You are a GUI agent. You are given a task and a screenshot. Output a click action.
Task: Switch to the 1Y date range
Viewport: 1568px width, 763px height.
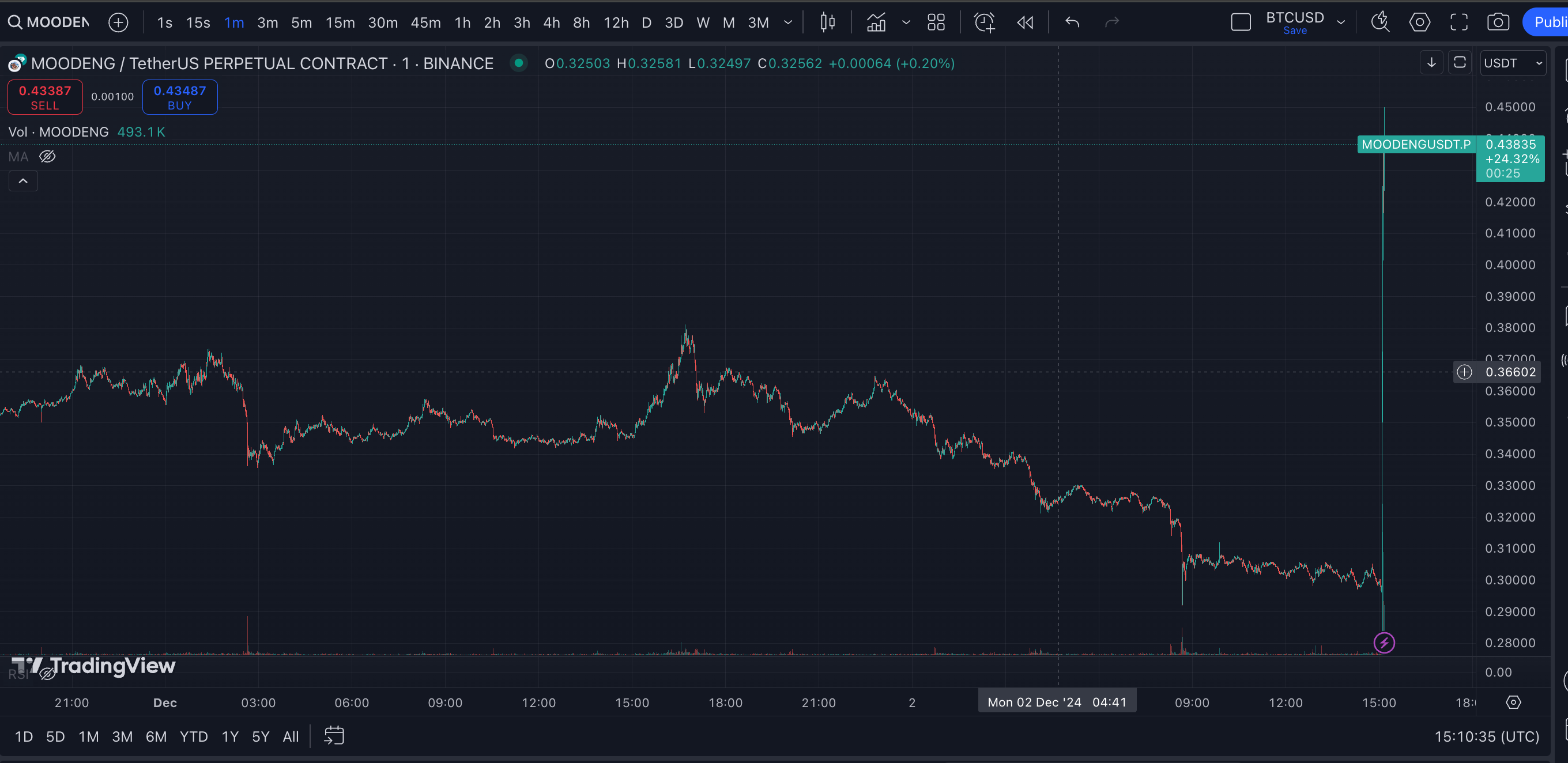pyautogui.click(x=229, y=737)
